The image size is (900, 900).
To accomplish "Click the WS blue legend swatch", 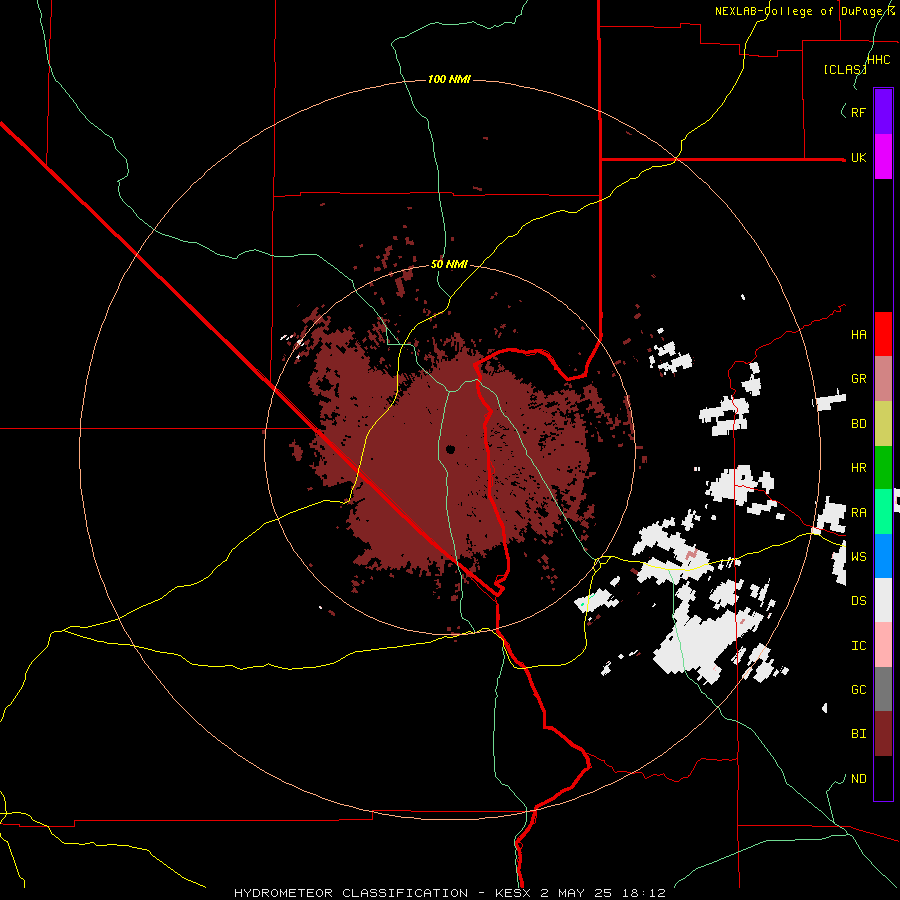I will click(883, 556).
